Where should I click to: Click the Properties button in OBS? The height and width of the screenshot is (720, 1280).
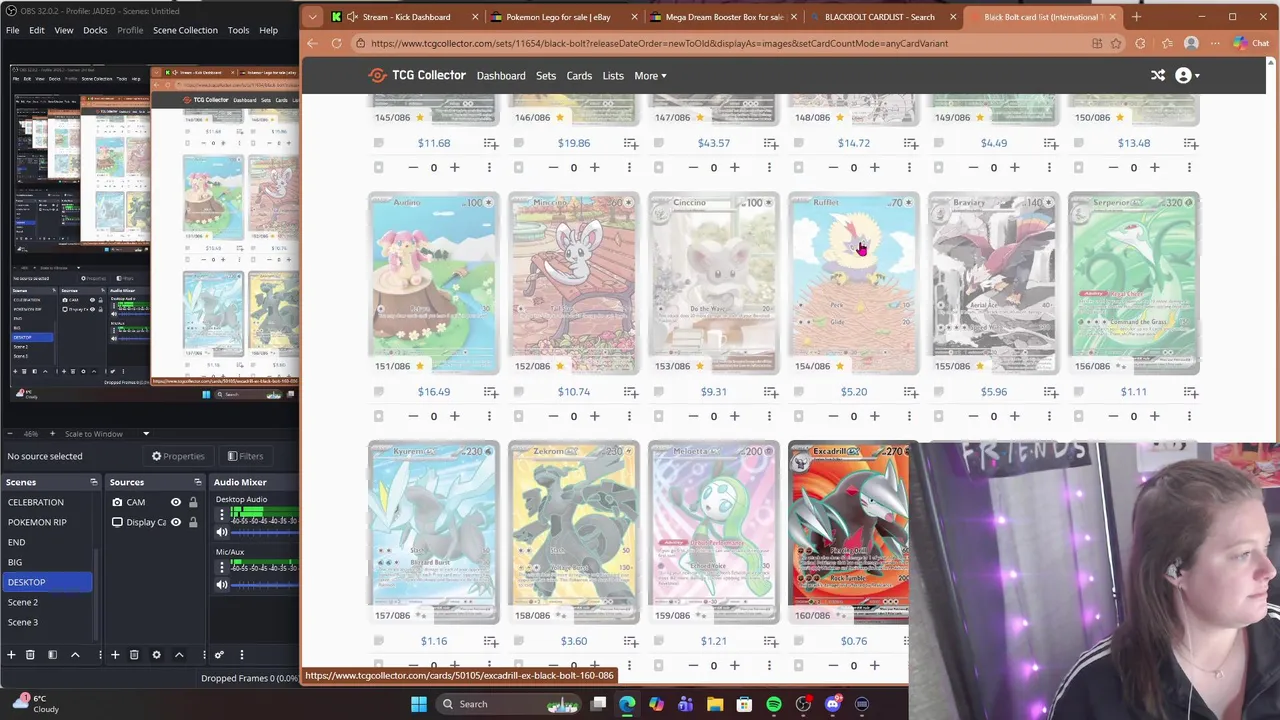pos(178,456)
